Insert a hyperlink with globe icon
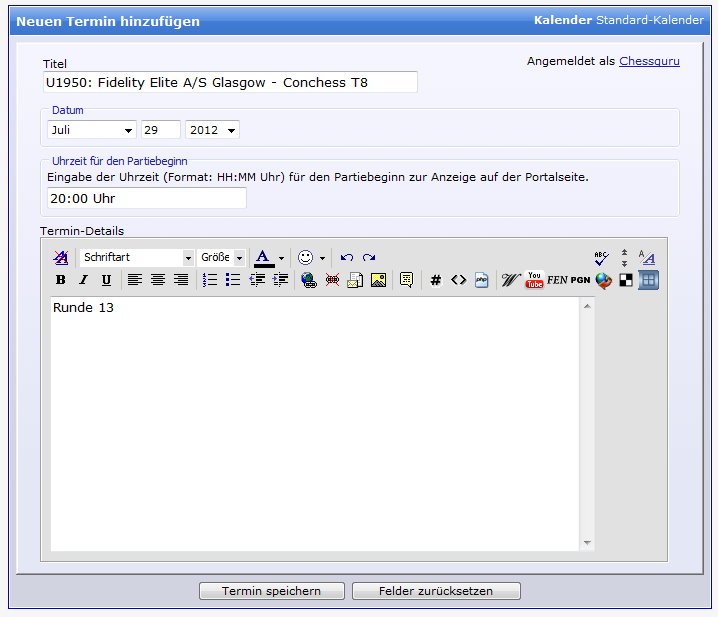Viewport: 718px width, 617px height. point(309,280)
